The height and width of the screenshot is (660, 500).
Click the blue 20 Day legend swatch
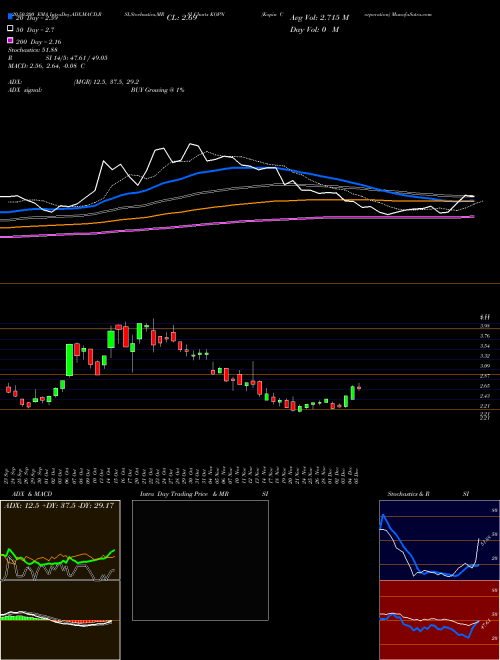point(10,17)
